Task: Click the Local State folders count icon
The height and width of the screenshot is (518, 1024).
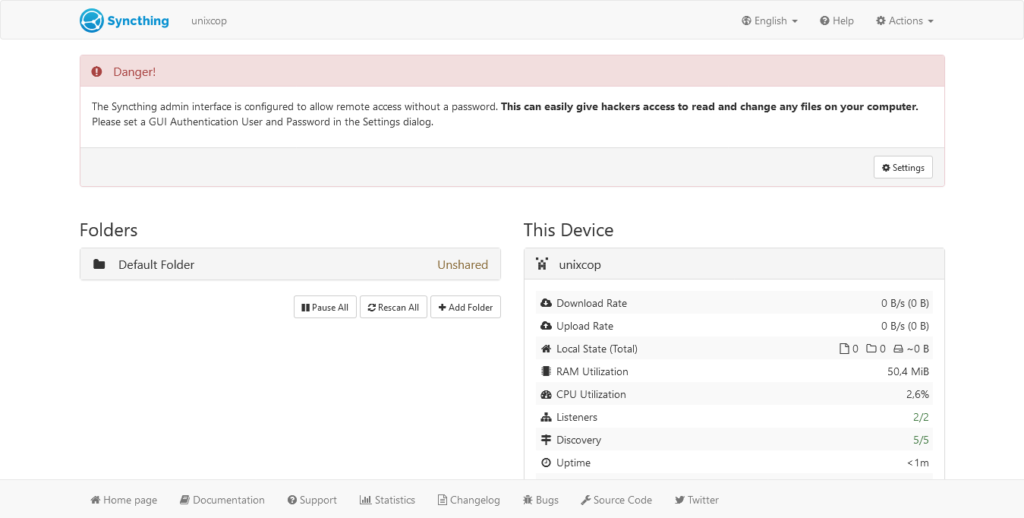Action: pyautogui.click(x=871, y=349)
